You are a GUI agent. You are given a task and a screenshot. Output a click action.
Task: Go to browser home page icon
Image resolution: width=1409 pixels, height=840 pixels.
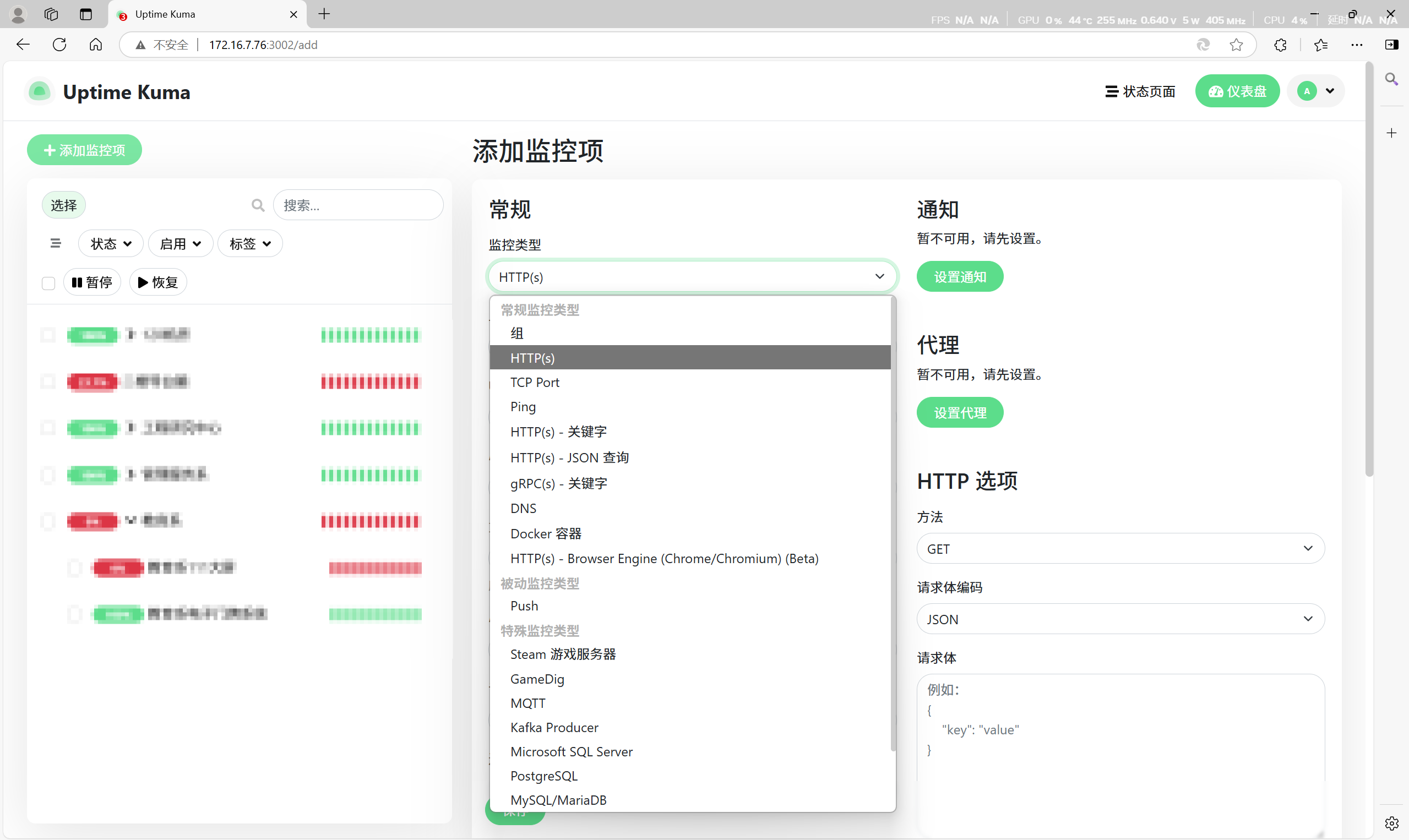point(96,45)
